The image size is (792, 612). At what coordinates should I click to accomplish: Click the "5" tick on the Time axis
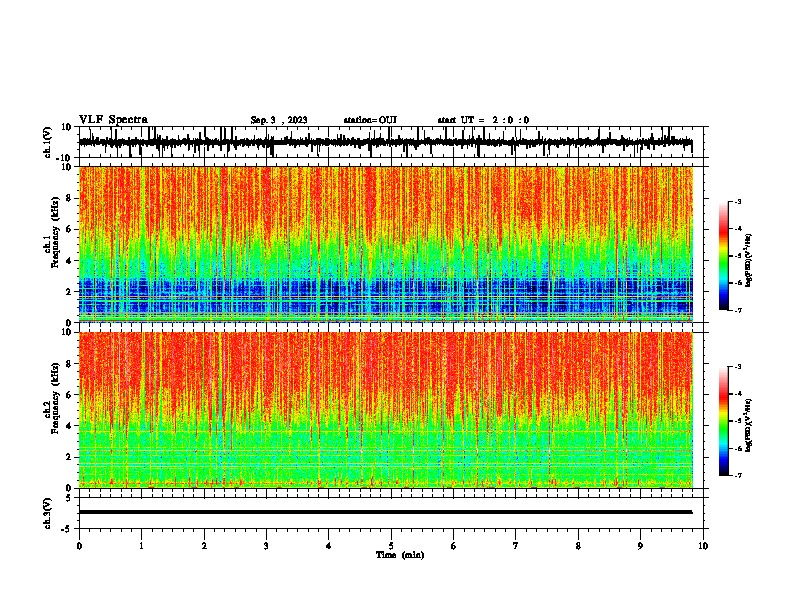click(391, 546)
